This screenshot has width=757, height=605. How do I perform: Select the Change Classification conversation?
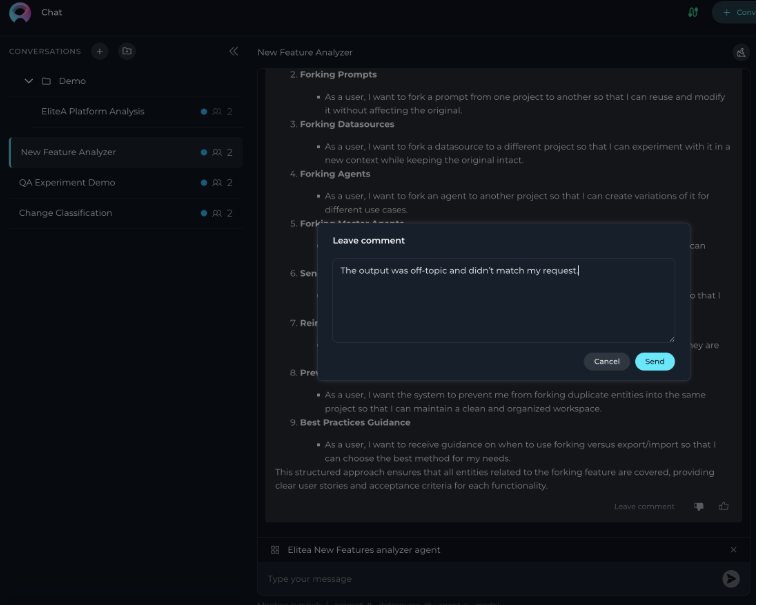126,213
